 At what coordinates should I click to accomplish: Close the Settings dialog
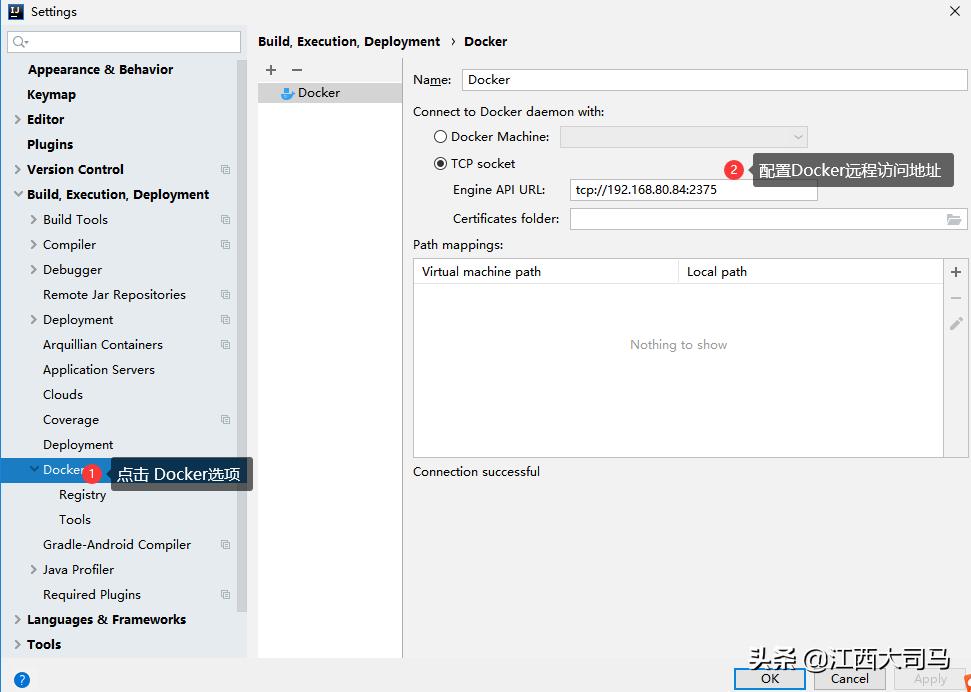coord(955,11)
